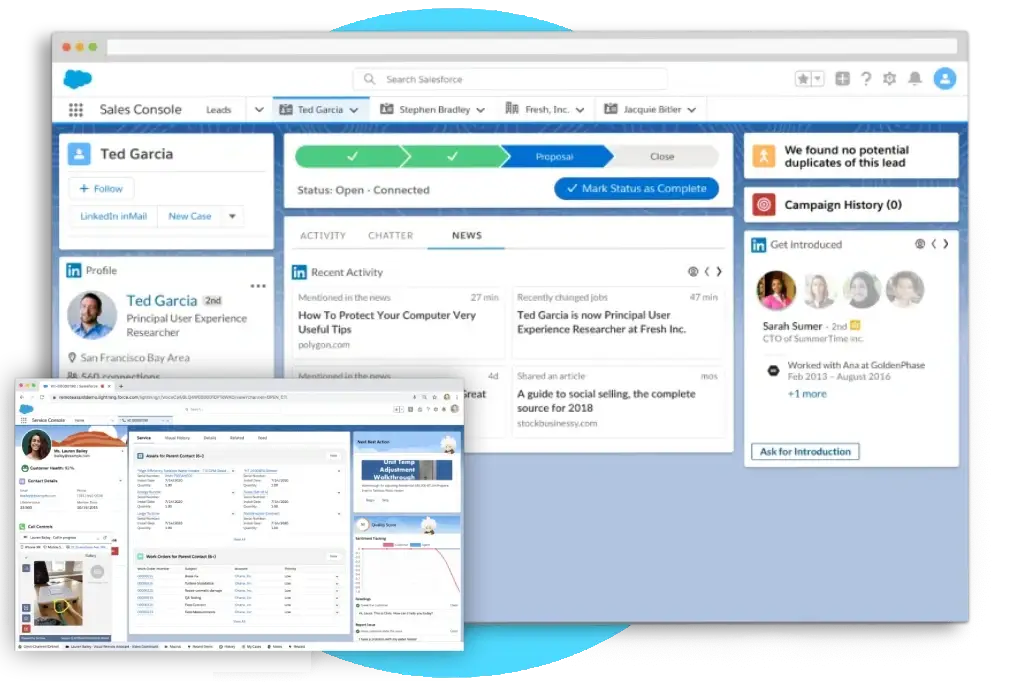Select the Proposal stage in path
This screenshot has height=682, width=1023.
[555, 157]
